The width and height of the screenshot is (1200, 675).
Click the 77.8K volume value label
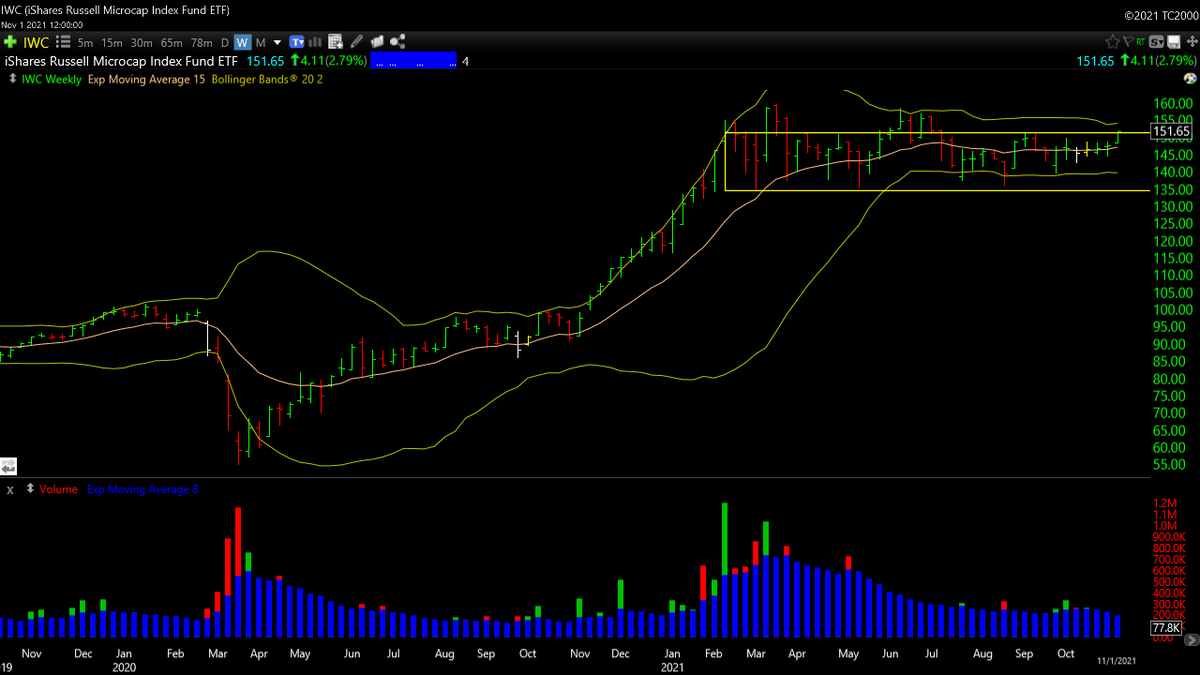pyautogui.click(x=1167, y=627)
